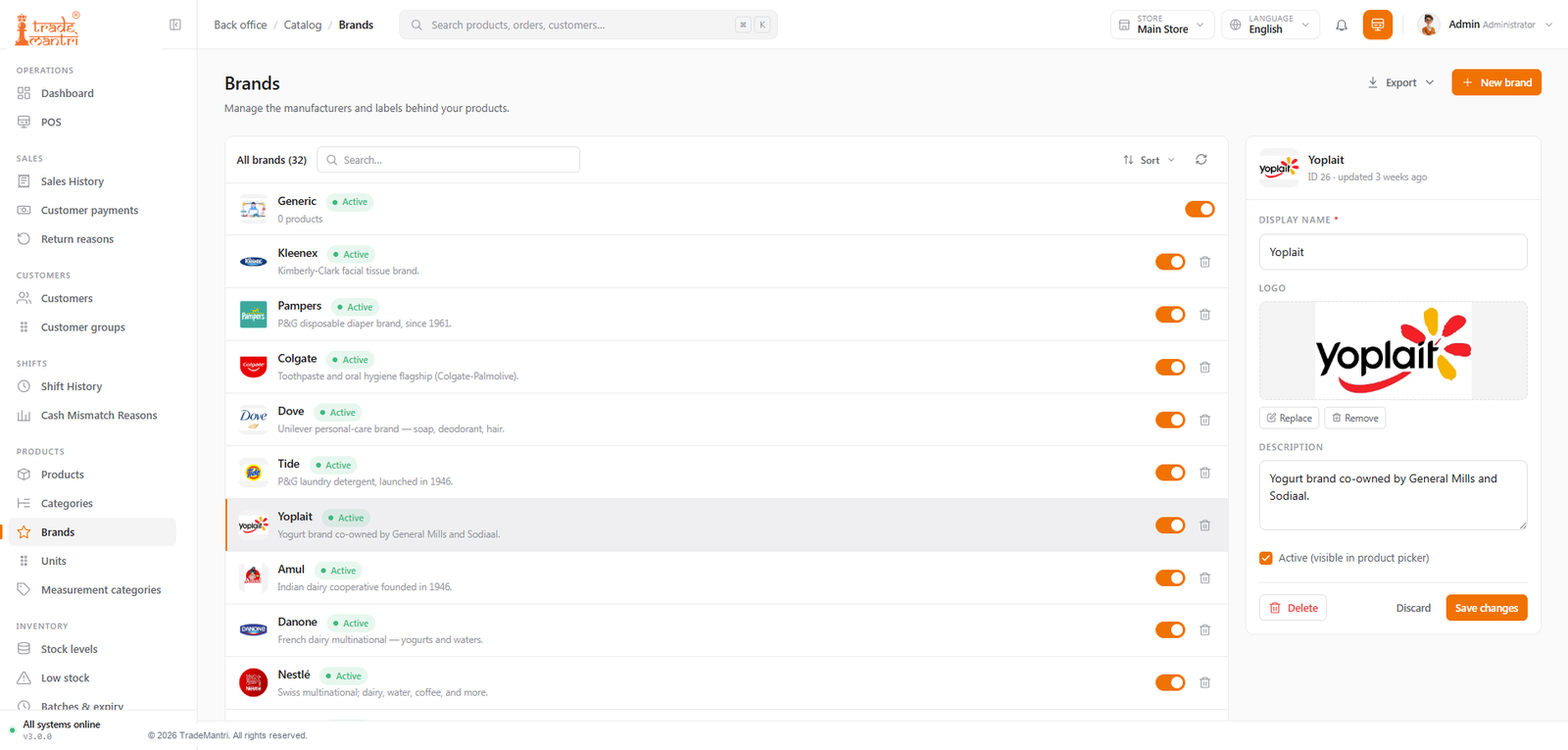Click Save changes button
The width and height of the screenshot is (1568, 750).
1487,608
